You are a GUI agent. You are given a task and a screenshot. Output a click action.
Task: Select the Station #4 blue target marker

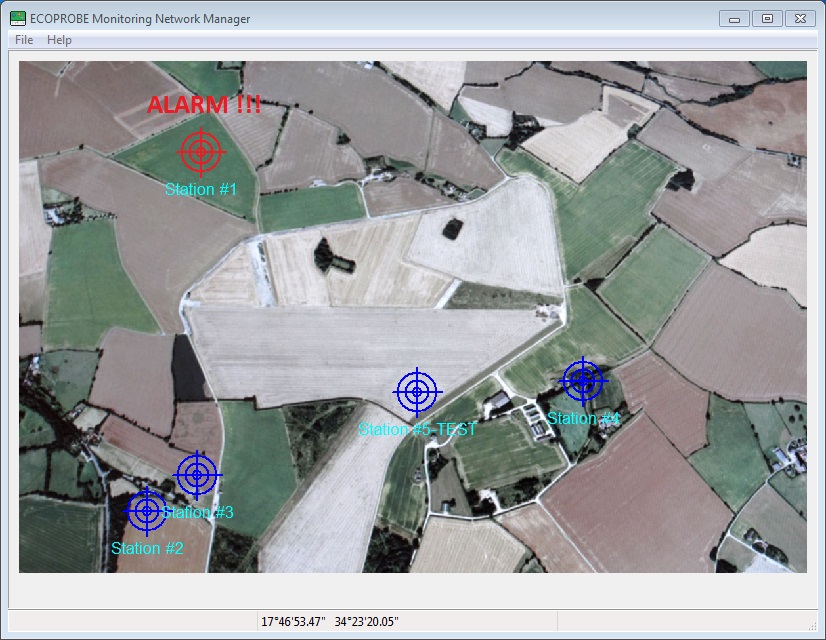[583, 380]
